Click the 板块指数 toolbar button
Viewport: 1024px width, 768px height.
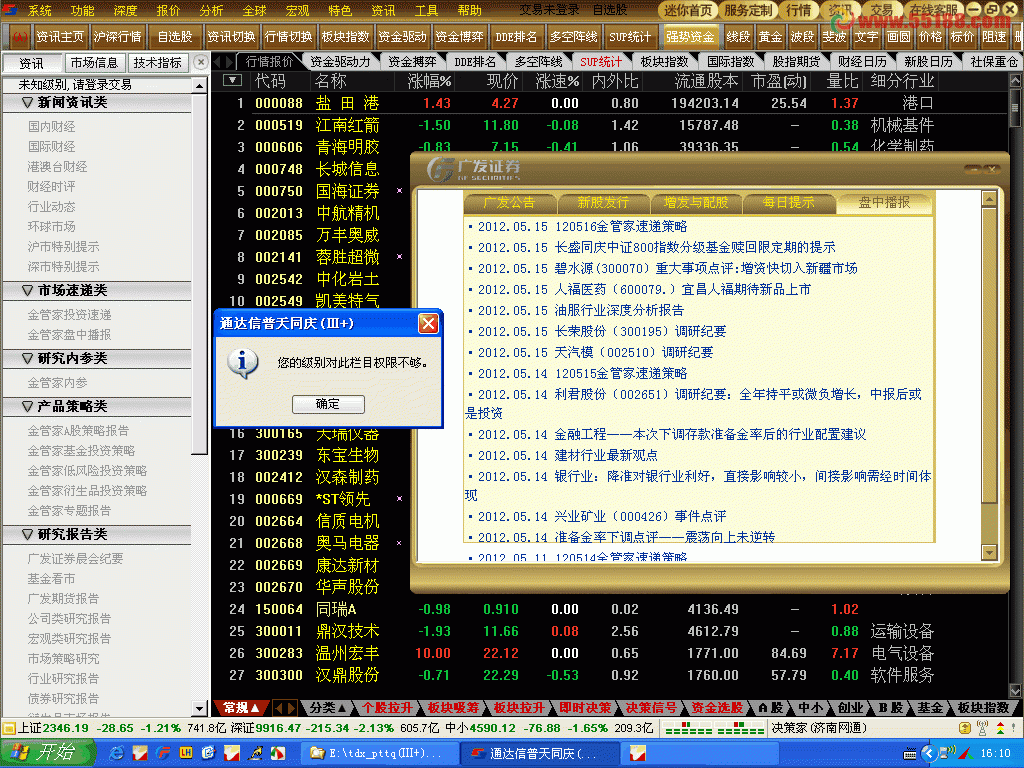(345, 37)
